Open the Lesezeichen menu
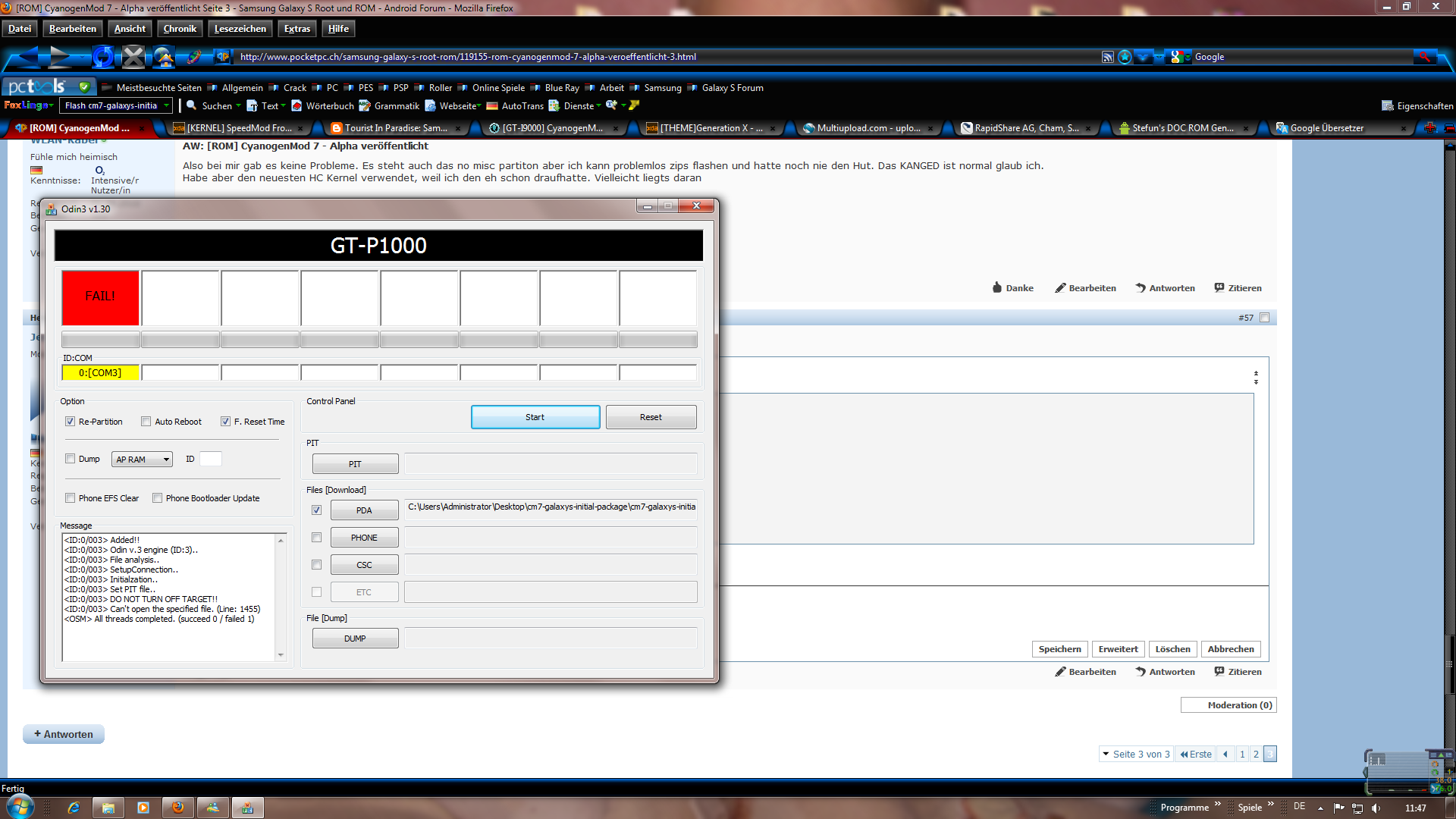Viewport: 1456px width, 819px height. tap(240, 29)
